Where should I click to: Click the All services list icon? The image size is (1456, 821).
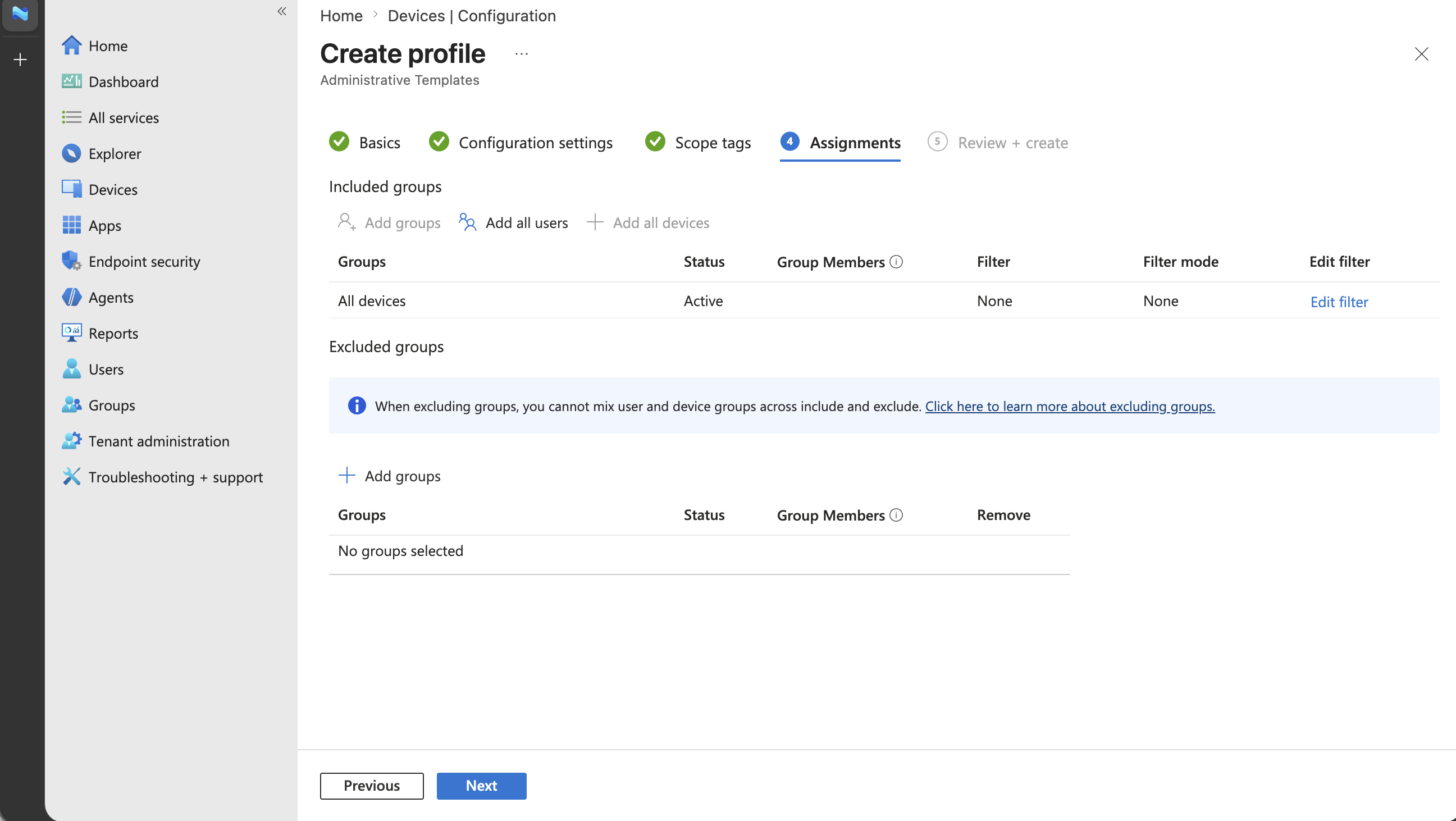point(71,117)
